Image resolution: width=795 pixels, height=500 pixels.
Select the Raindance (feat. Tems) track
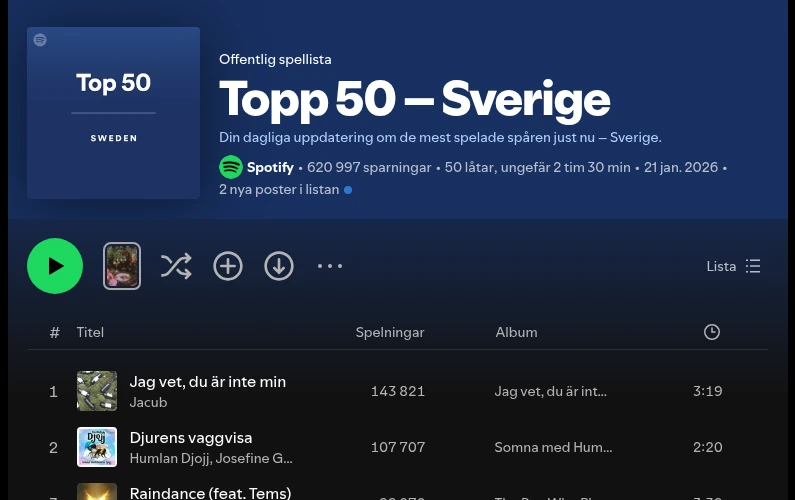click(210, 493)
